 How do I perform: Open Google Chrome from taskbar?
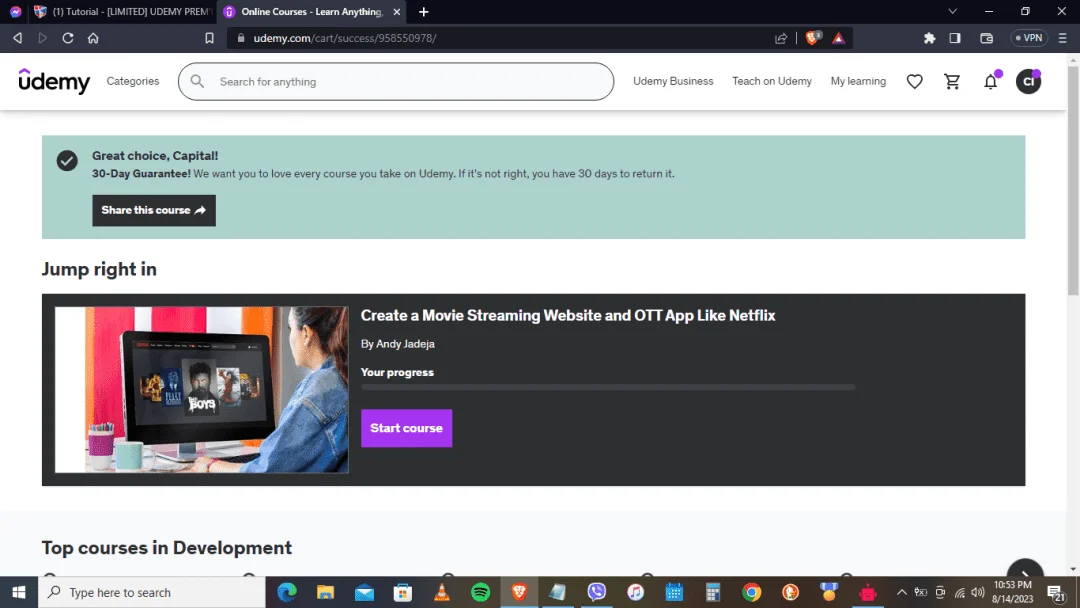751,592
